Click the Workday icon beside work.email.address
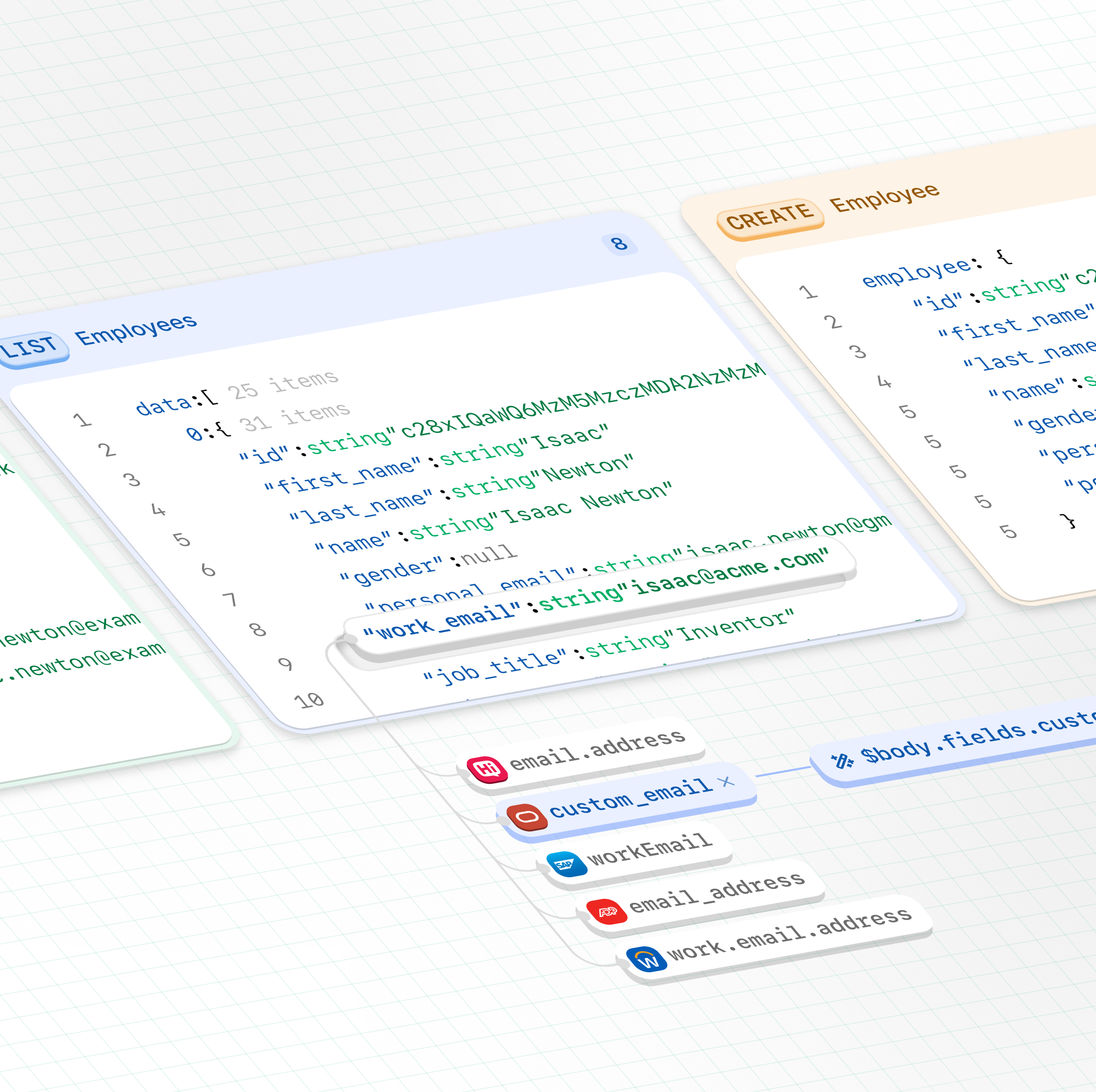 647,960
